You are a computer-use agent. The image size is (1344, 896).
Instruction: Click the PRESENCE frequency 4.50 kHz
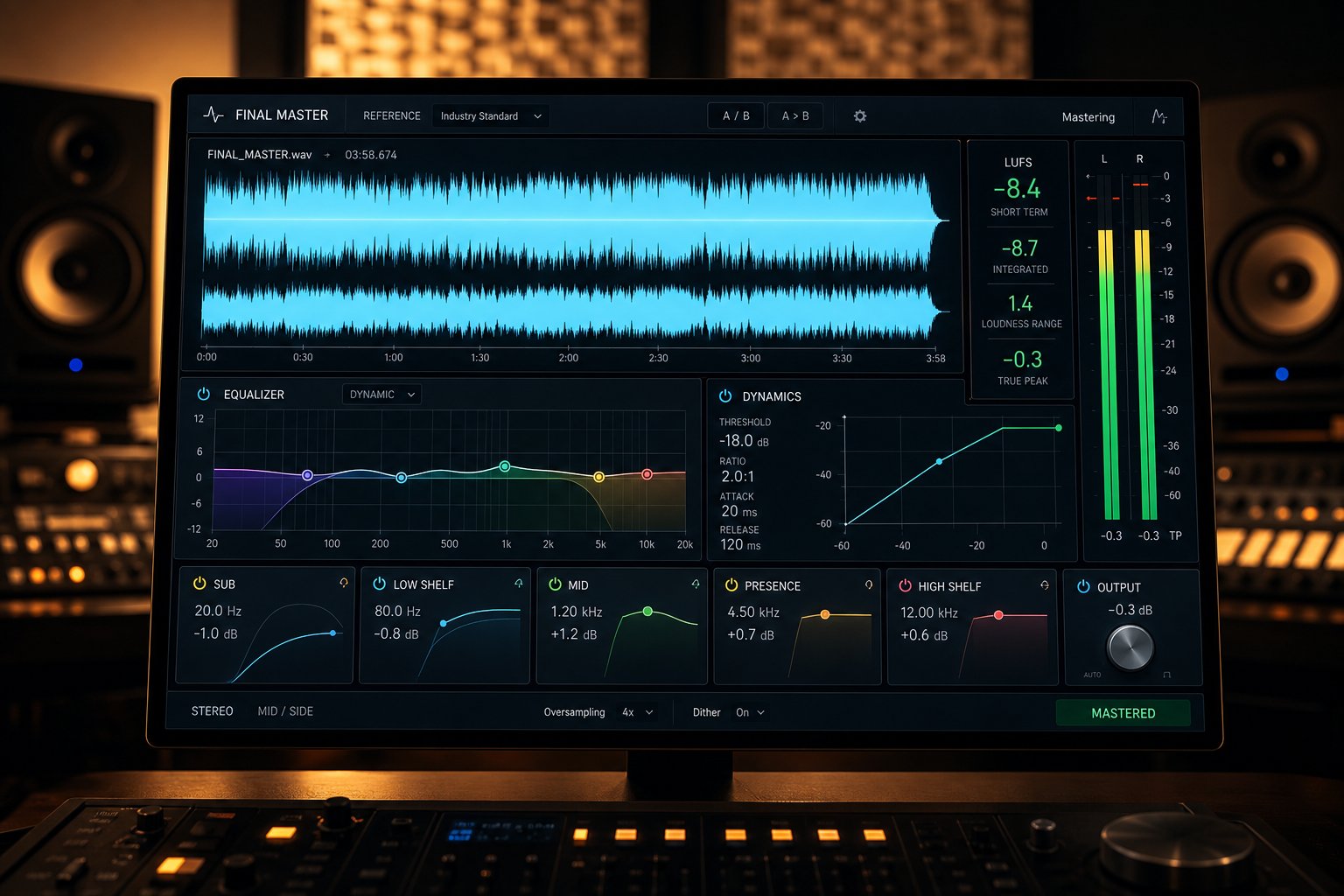click(x=753, y=612)
